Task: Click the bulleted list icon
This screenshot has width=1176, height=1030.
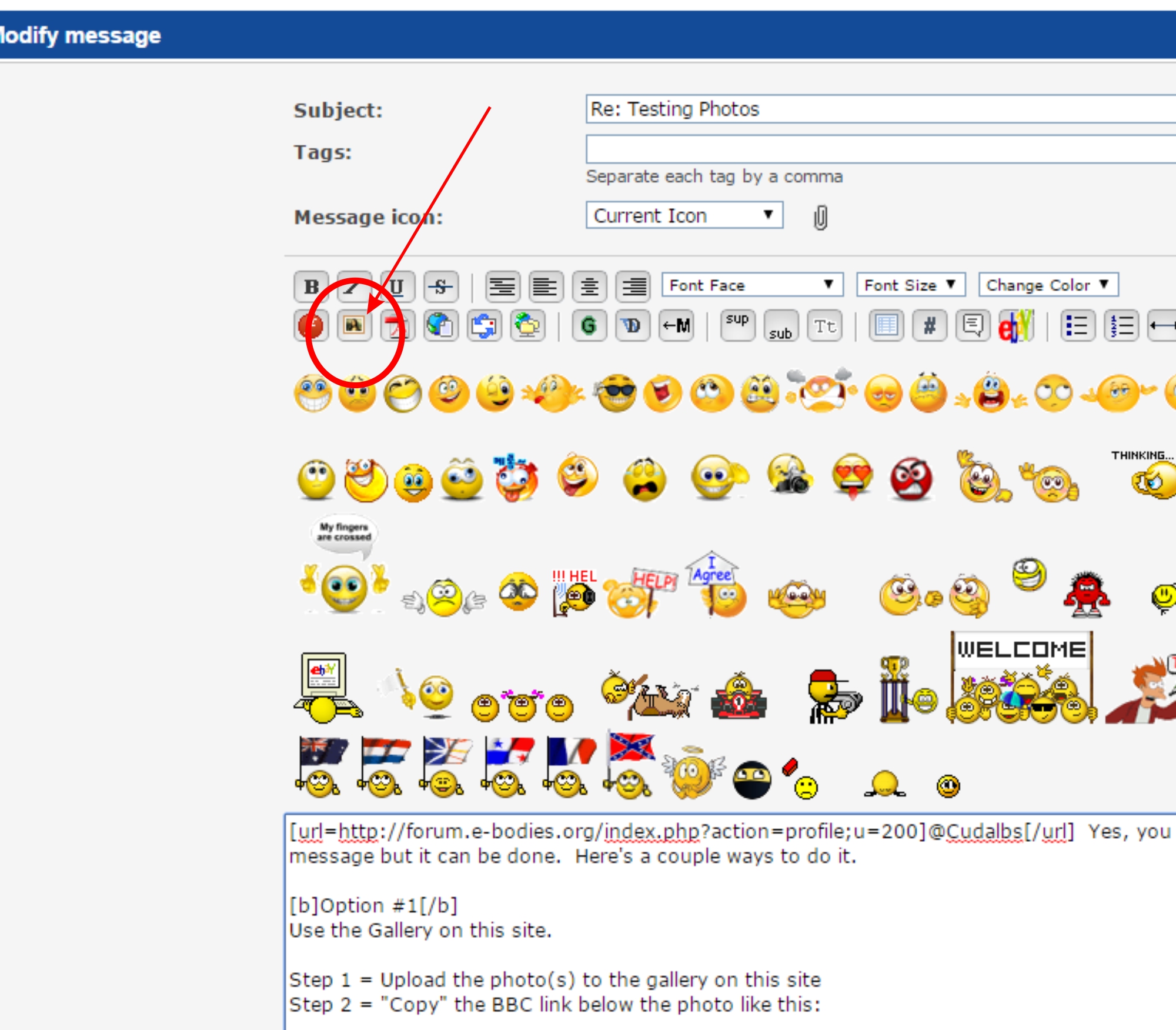Action: coord(1078,326)
